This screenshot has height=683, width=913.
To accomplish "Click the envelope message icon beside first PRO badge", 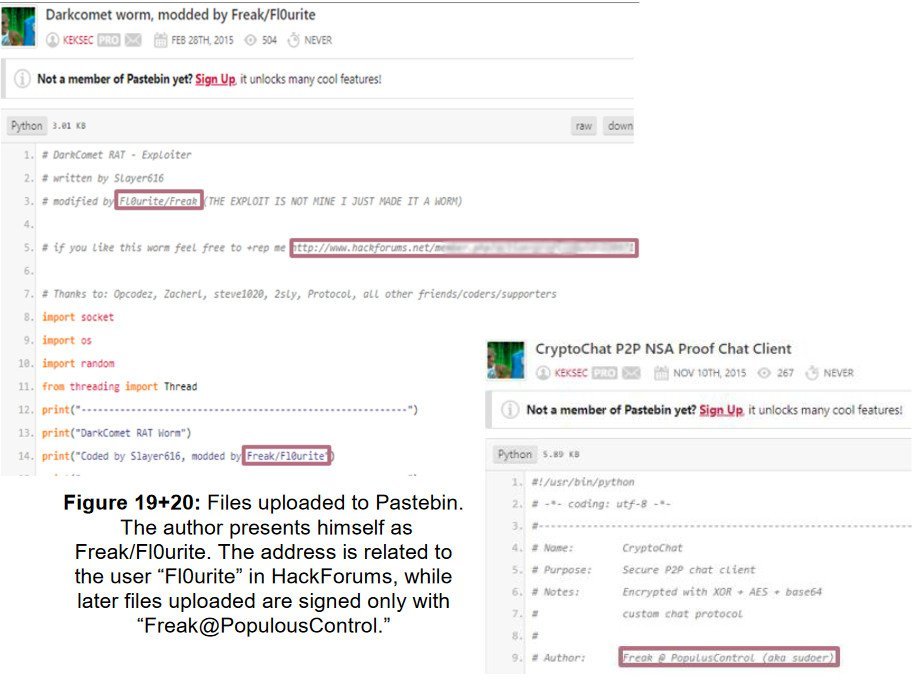I will tap(133, 40).
